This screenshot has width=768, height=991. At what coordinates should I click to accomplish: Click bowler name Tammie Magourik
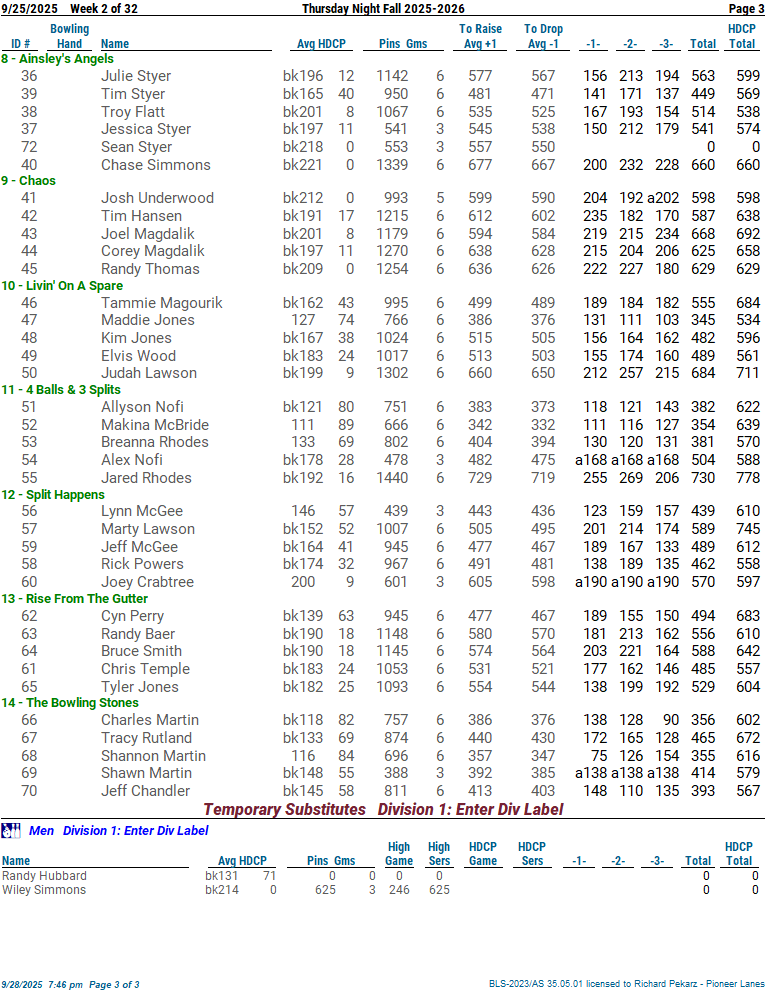[162, 303]
